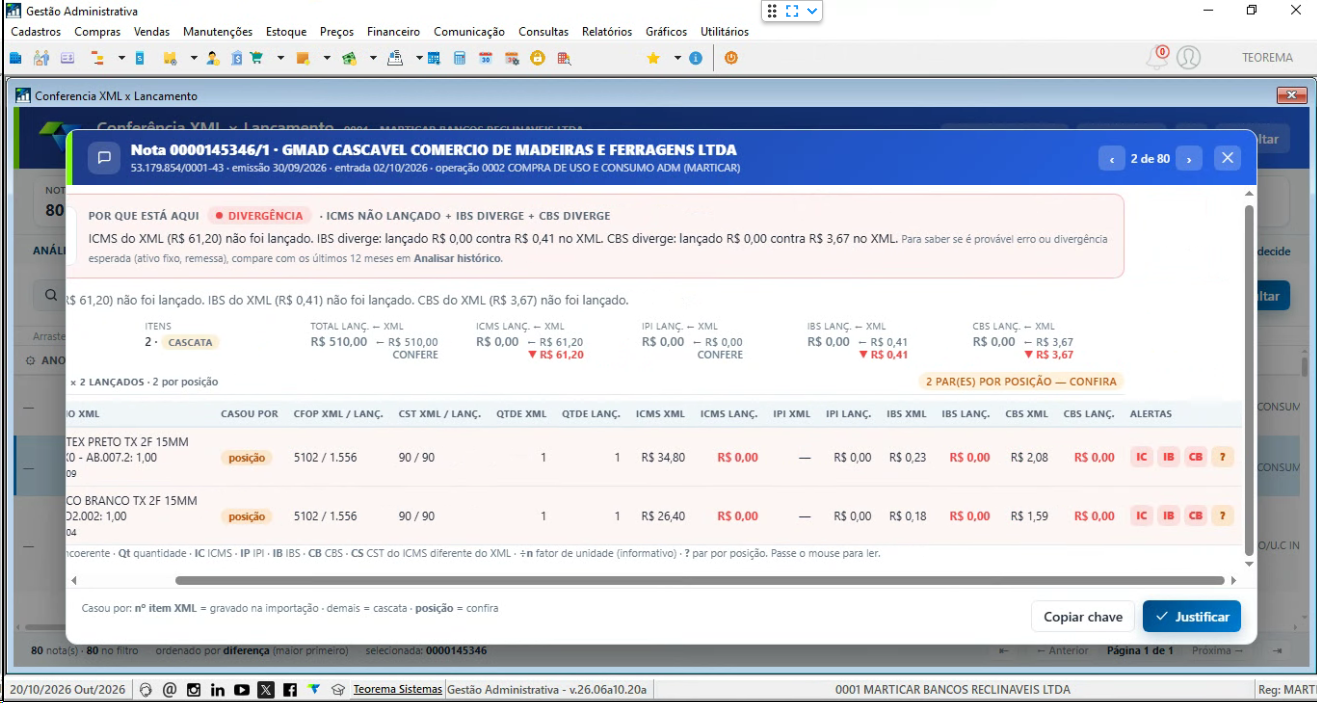This screenshot has width=1317, height=703.
Task: Click the ICMS XML column header
Action: (x=660, y=414)
